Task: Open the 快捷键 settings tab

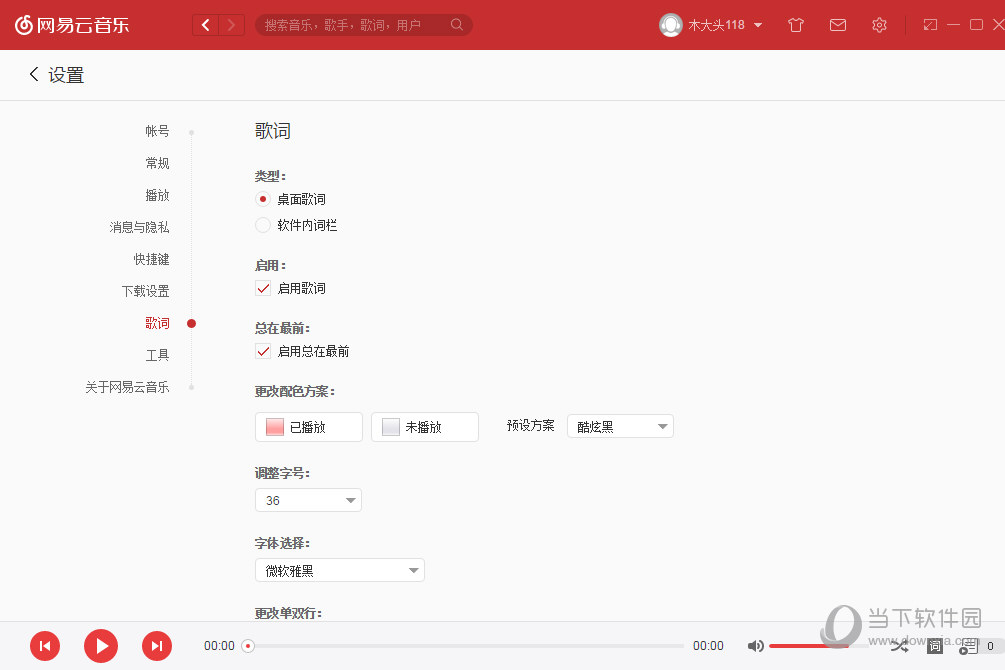Action: [151, 258]
